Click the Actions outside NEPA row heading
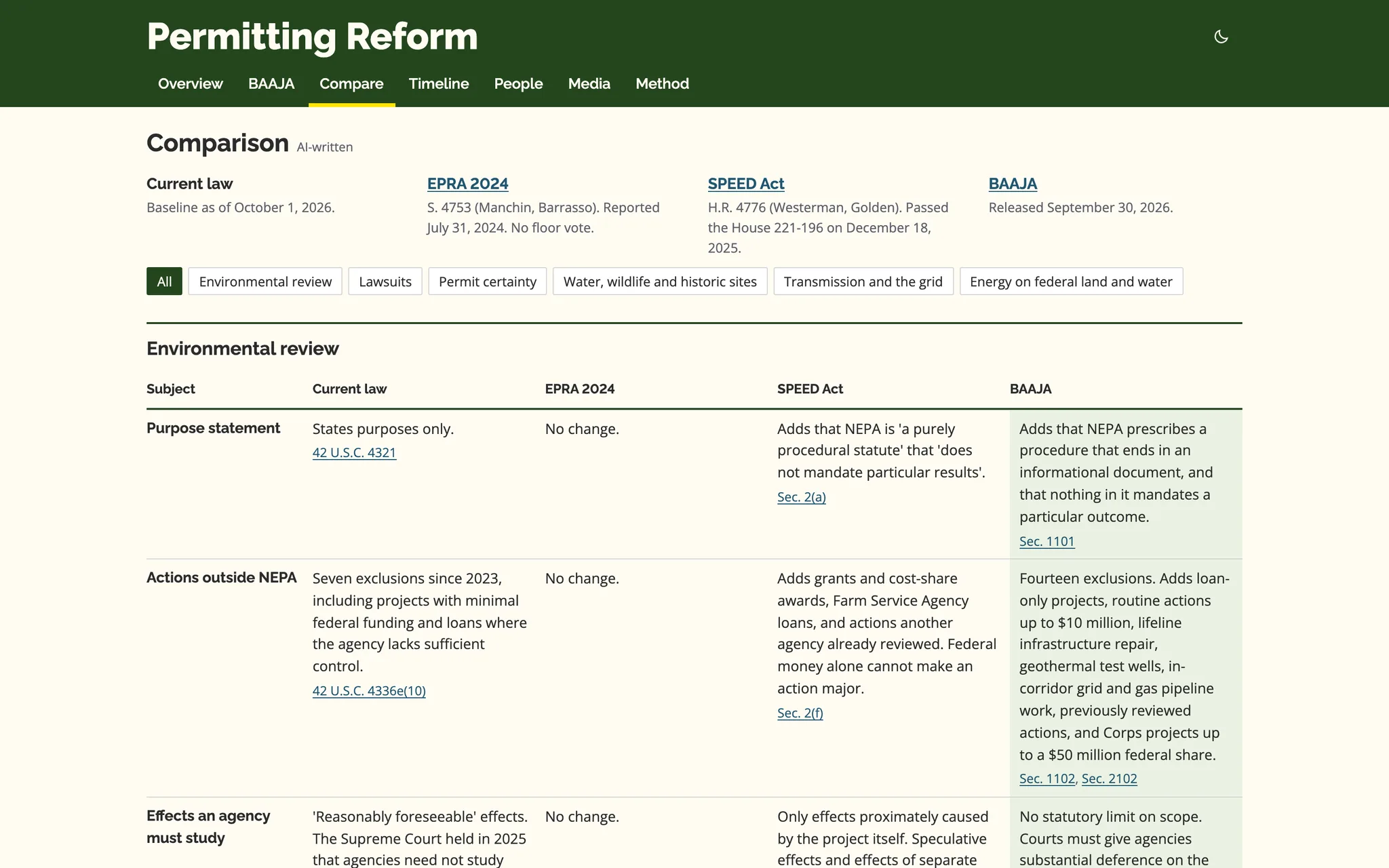Screen dimensions: 1389x868 [221, 577]
